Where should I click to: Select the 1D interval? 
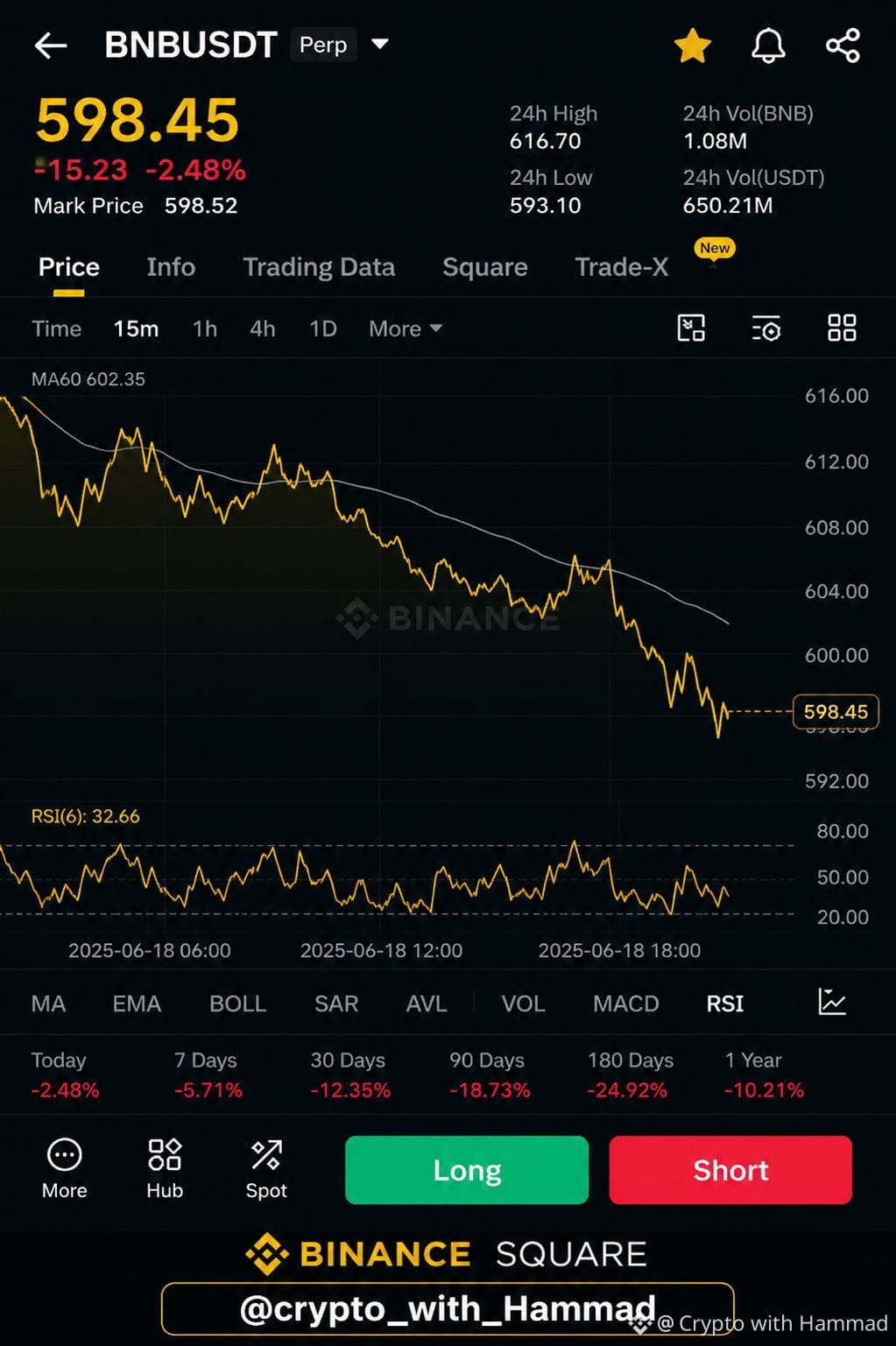[322, 329]
